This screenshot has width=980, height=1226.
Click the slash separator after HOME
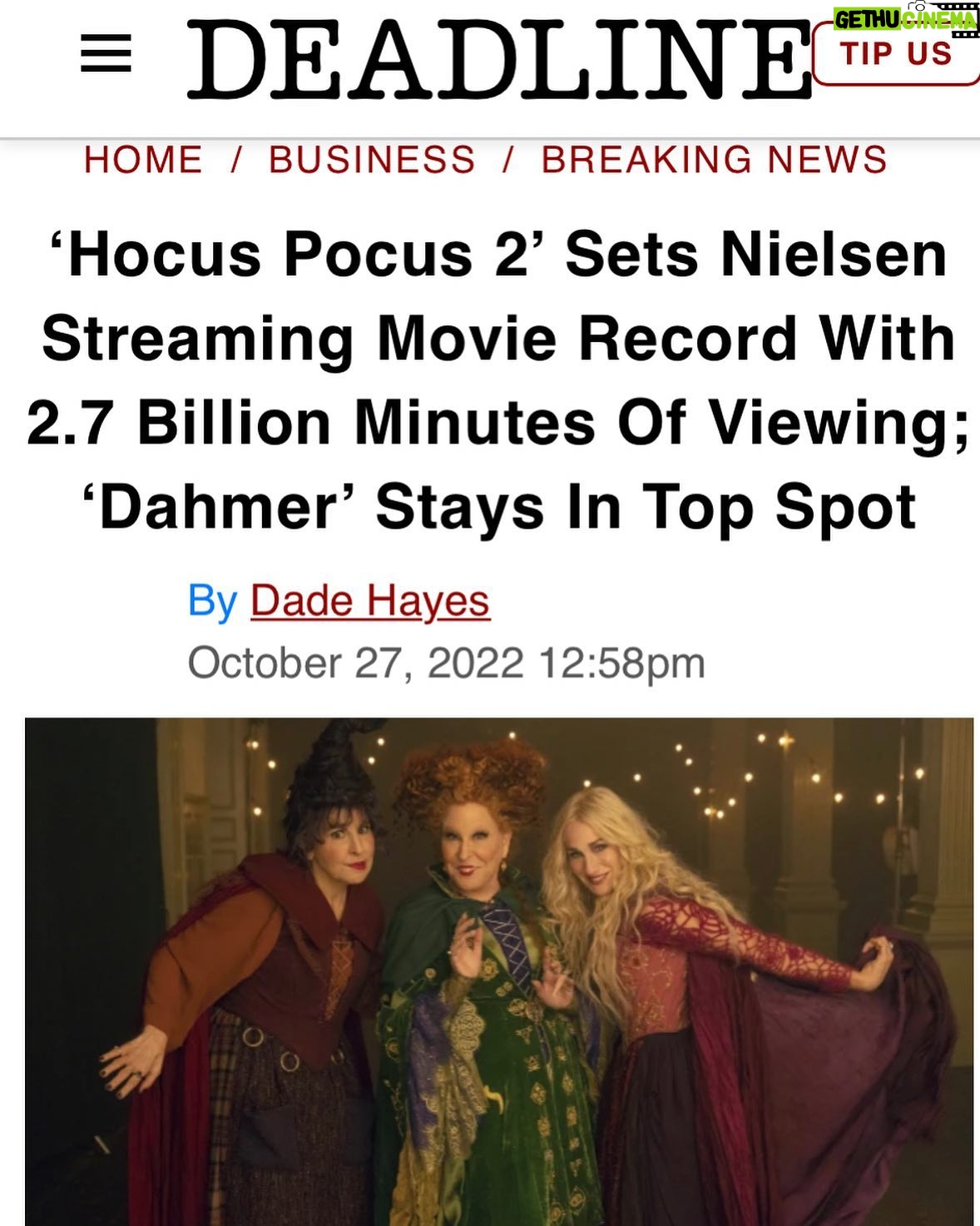(235, 160)
